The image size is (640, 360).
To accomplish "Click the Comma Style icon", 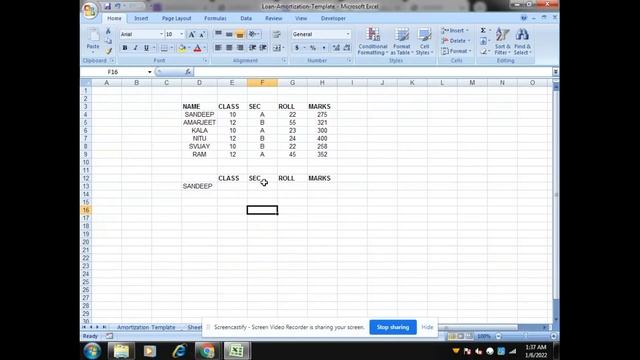I will (324, 48).
